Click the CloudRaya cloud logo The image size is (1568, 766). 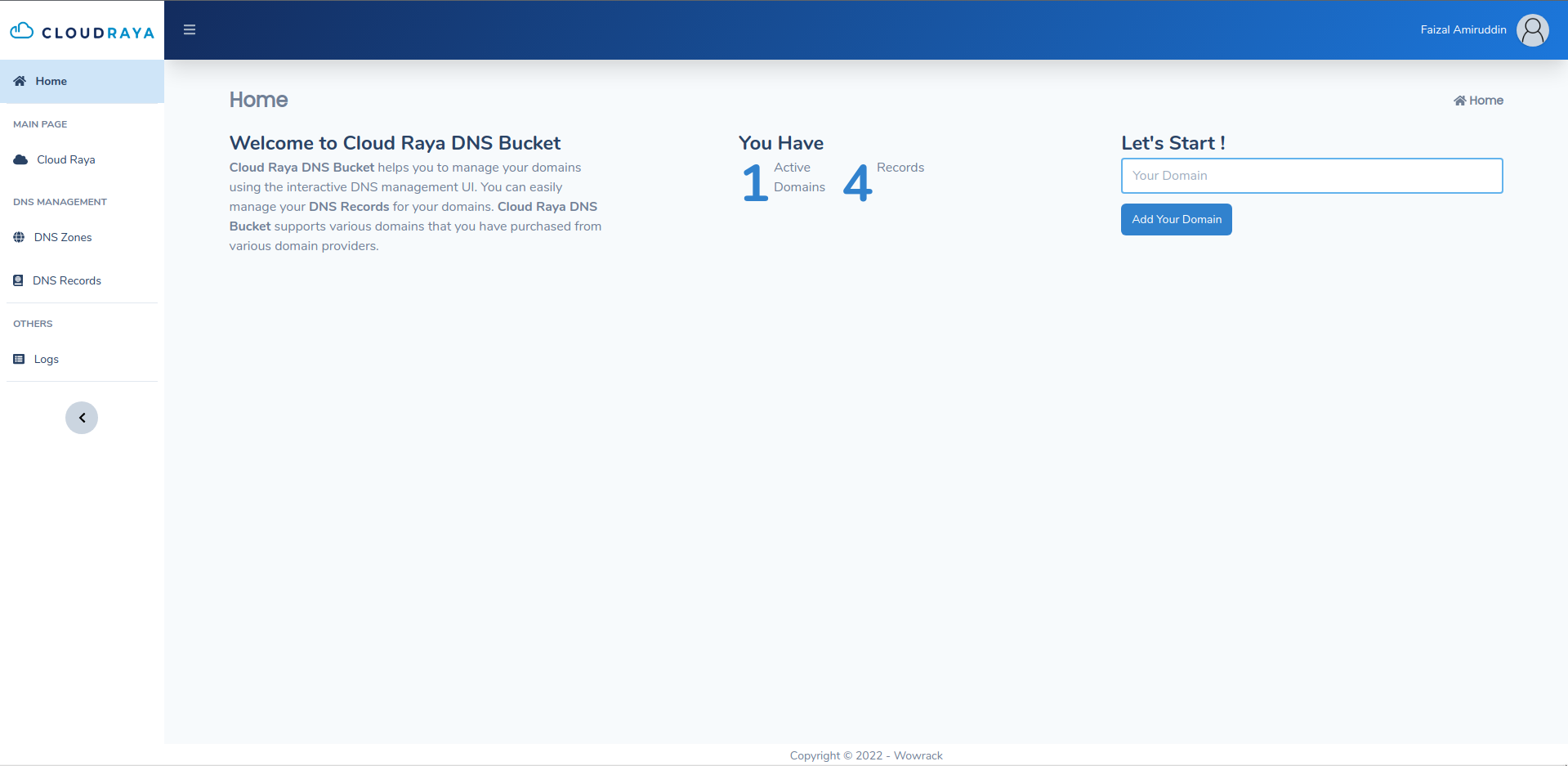(x=20, y=29)
